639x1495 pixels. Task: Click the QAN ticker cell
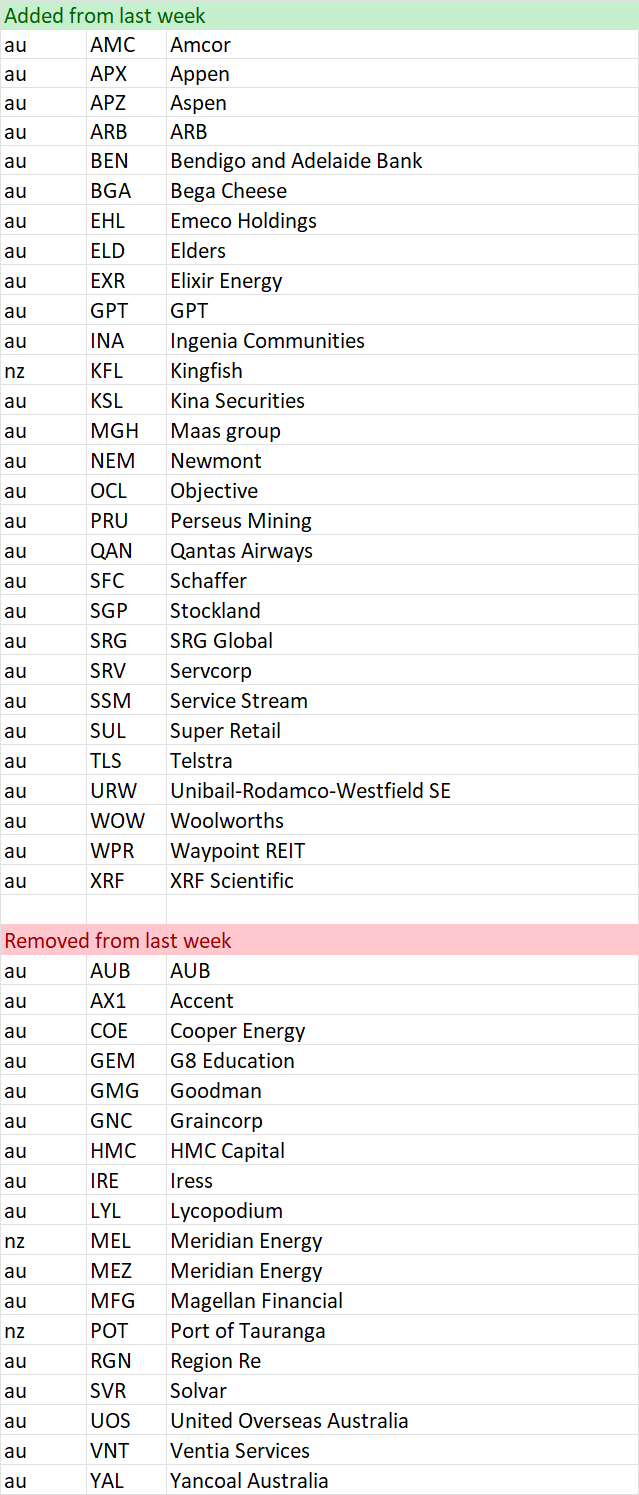tap(126, 550)
